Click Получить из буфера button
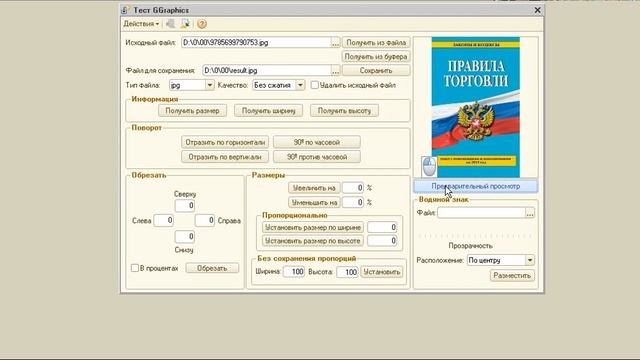The image size is (640, 360). pyautogui.click(x=376, y=57)
